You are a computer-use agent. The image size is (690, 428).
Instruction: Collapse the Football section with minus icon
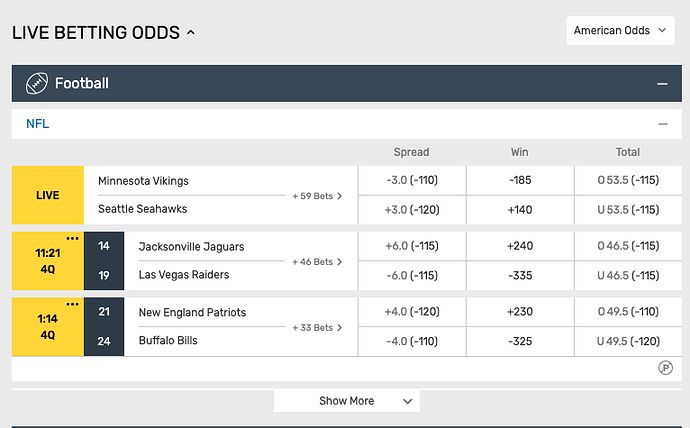[662, 84]
